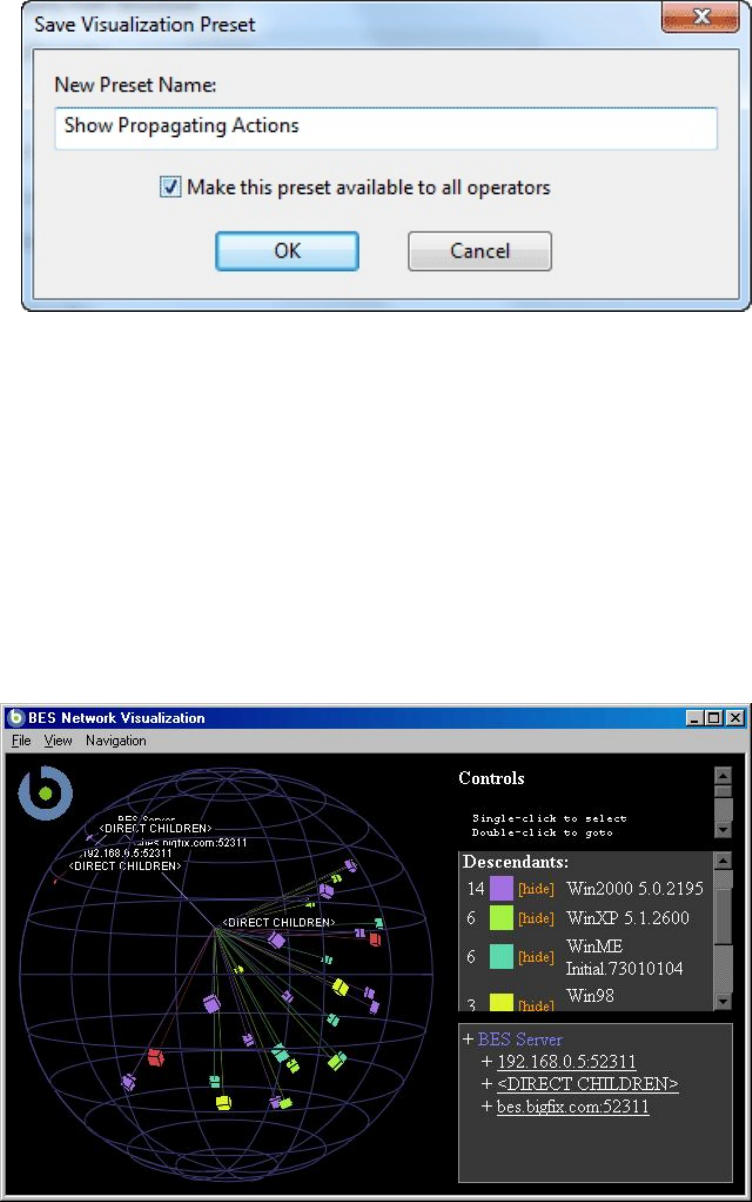The width and height of the screenshot is (752, 1202).
Task: Open the View menu
Action: tap(58, 741)
